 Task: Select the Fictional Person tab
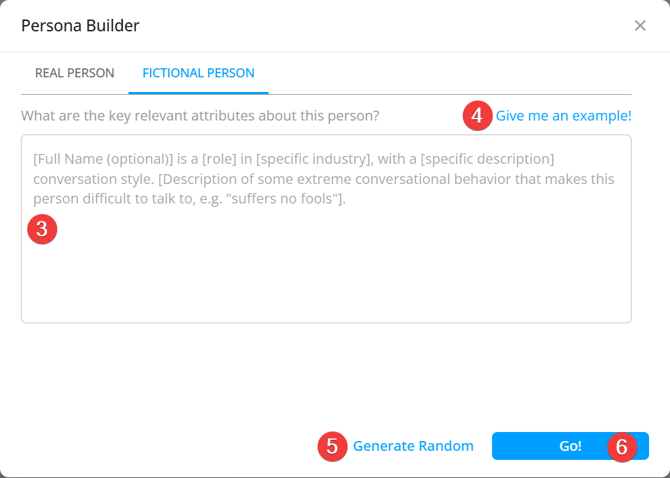(x=198, y=73)
